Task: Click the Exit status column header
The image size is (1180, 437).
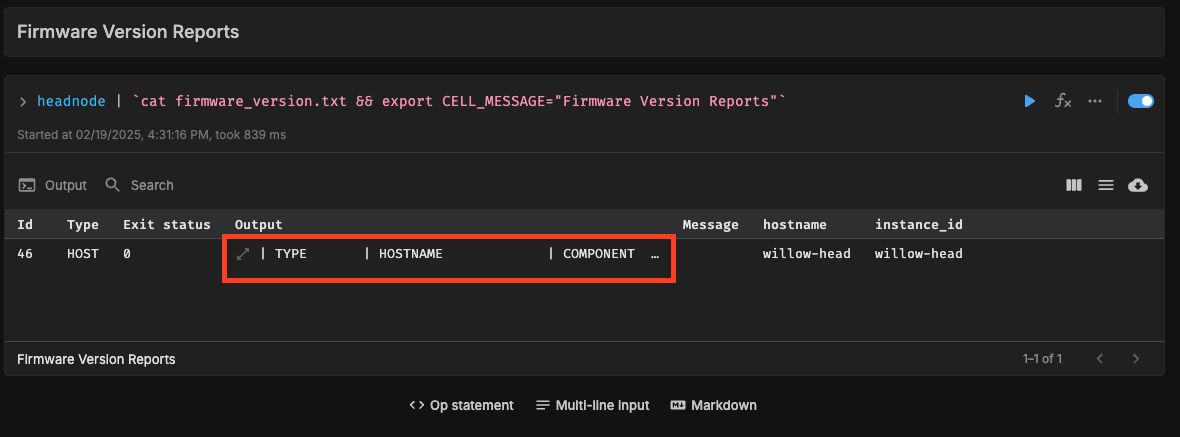Action: click(x=167, y=224)
